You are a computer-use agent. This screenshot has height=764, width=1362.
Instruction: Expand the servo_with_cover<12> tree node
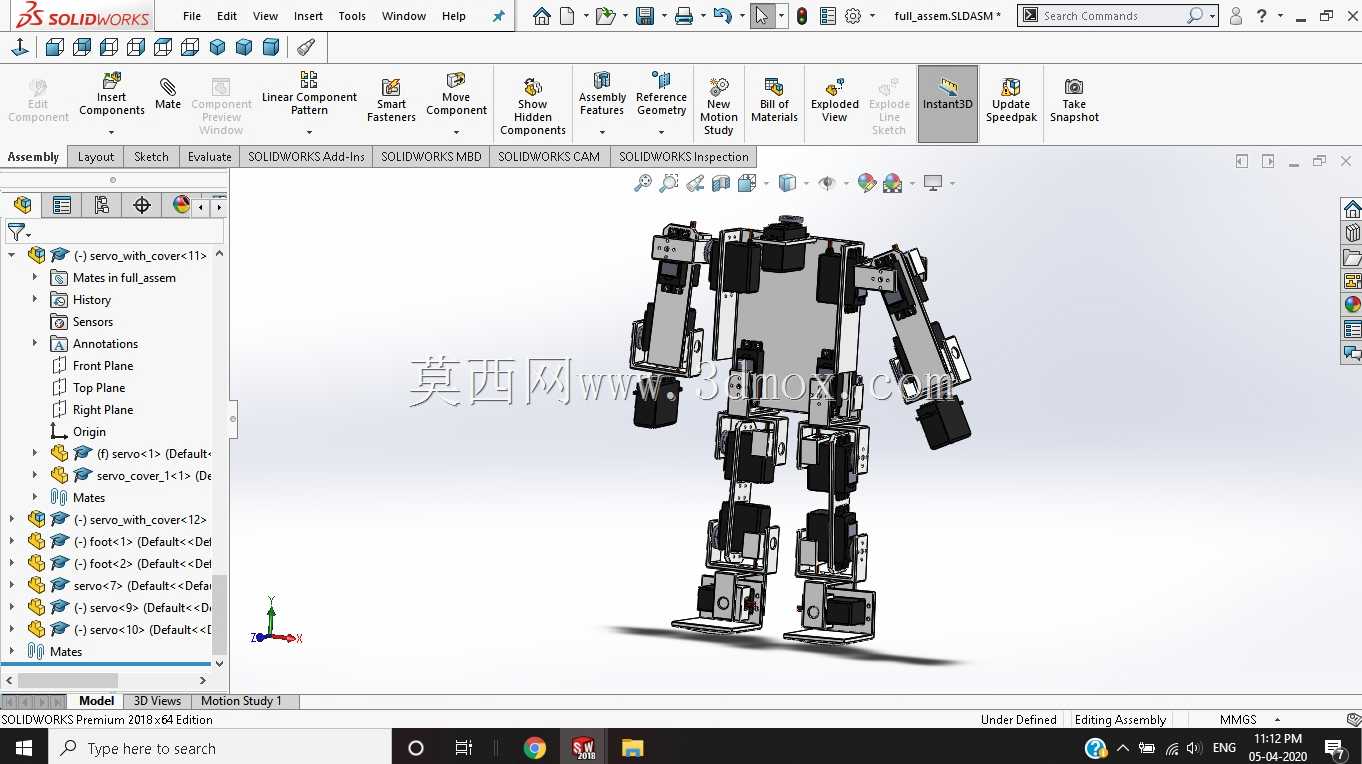12,519
